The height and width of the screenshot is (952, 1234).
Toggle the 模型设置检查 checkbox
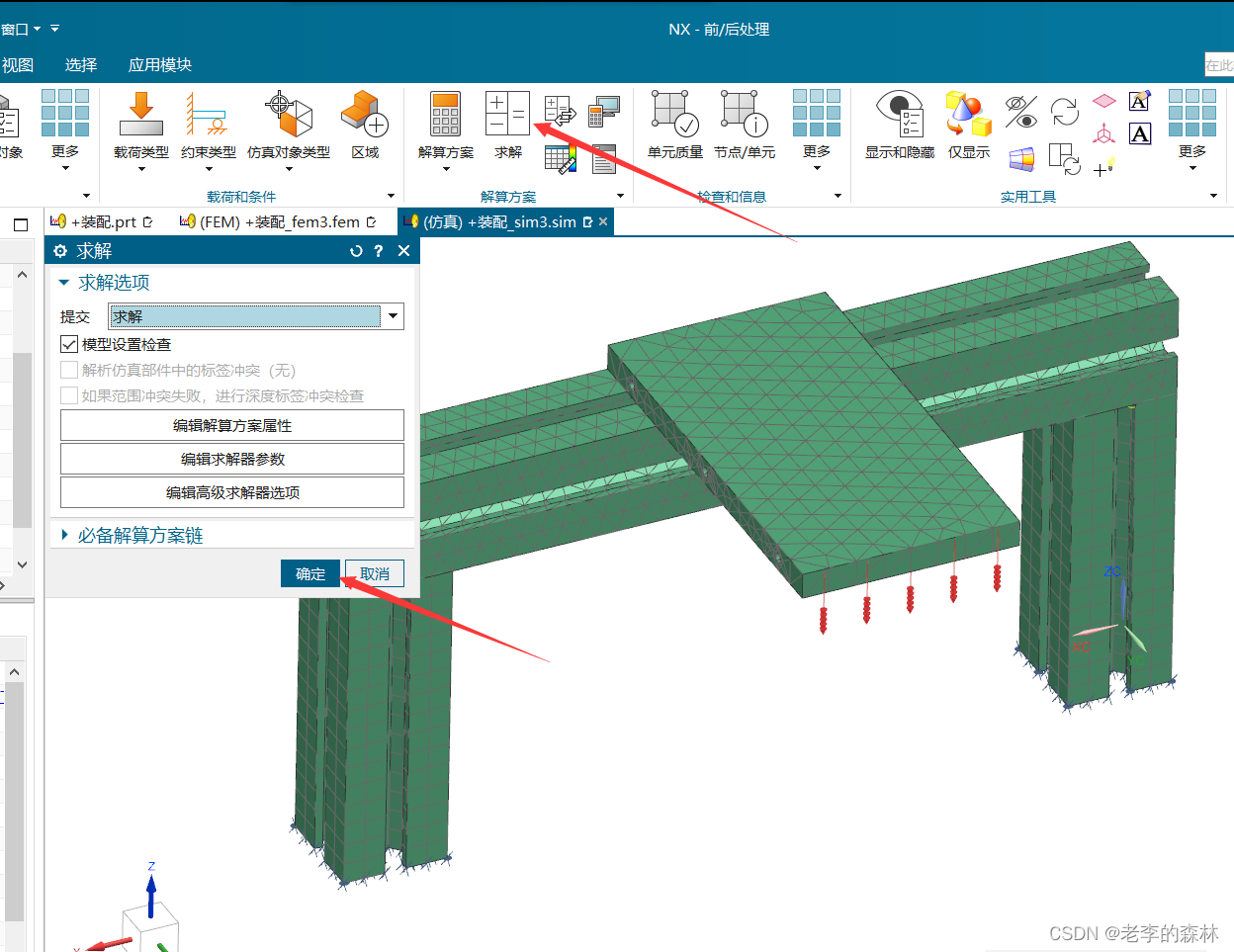69,344
